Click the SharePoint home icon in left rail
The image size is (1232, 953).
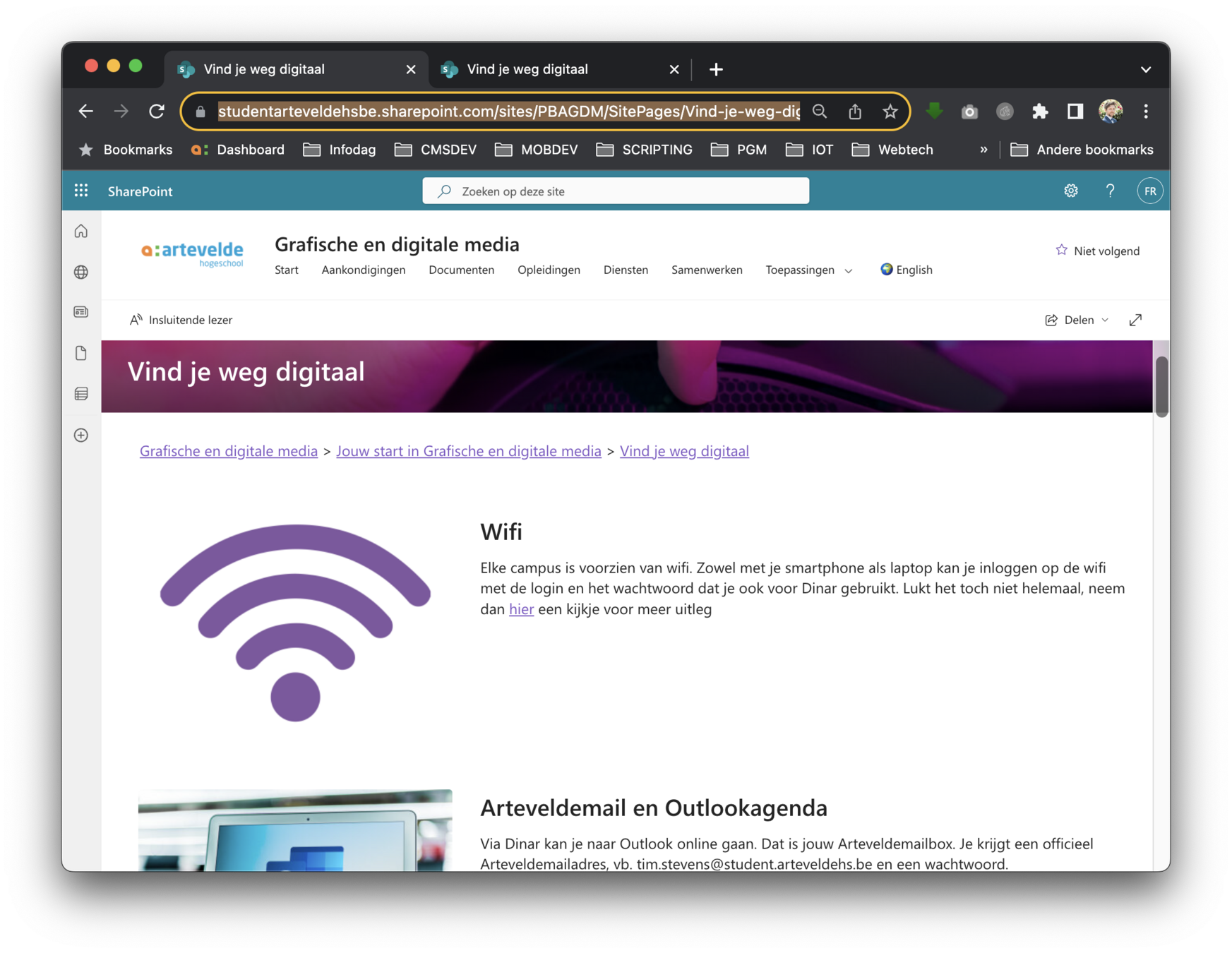81,231
